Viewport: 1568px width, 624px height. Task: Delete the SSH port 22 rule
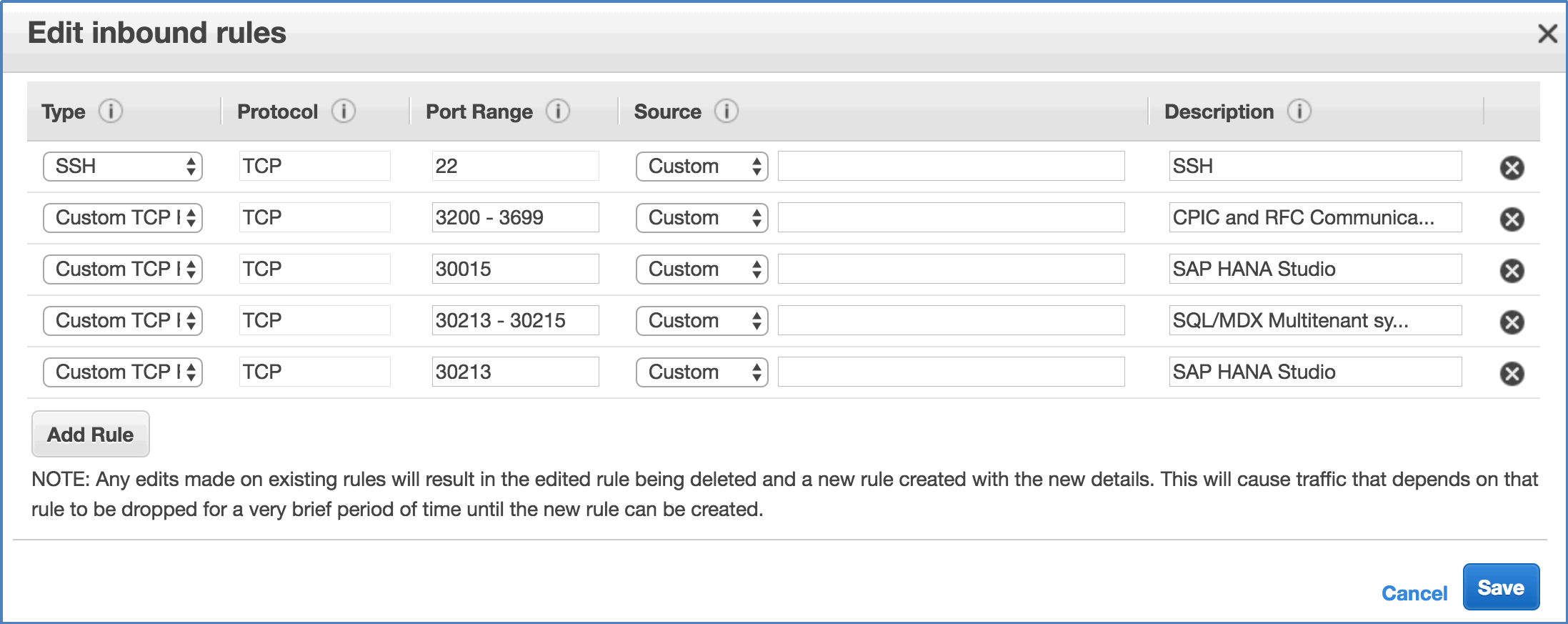[1512, 167]
